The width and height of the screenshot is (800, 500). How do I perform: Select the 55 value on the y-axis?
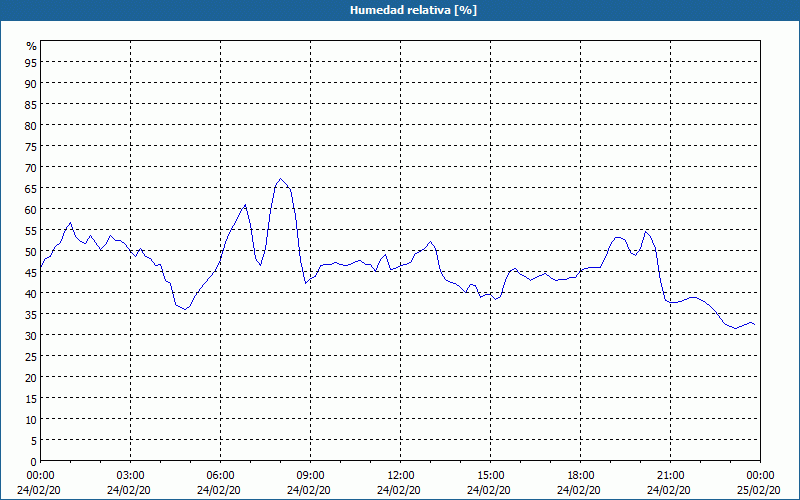tap(31, 230)
